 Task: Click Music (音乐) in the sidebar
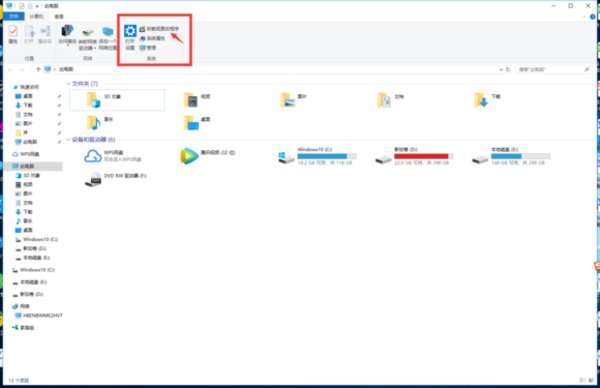(24, 221)
